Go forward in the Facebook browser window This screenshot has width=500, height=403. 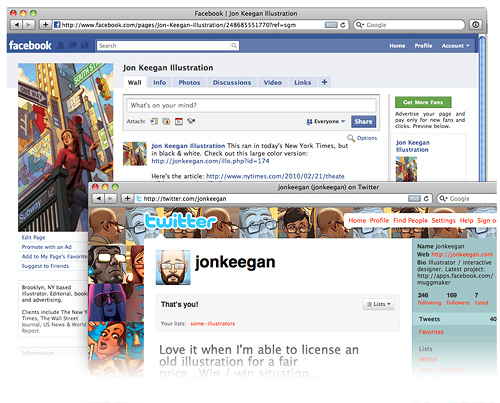click(x=28, y=25)
